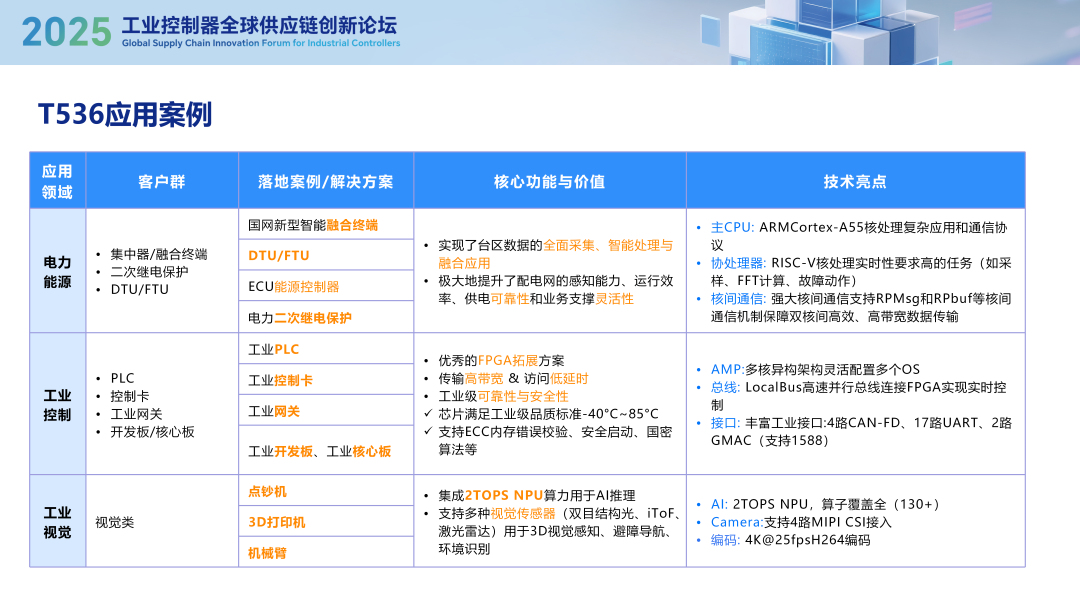Click the 技术亮点 column header

(856, 179)
